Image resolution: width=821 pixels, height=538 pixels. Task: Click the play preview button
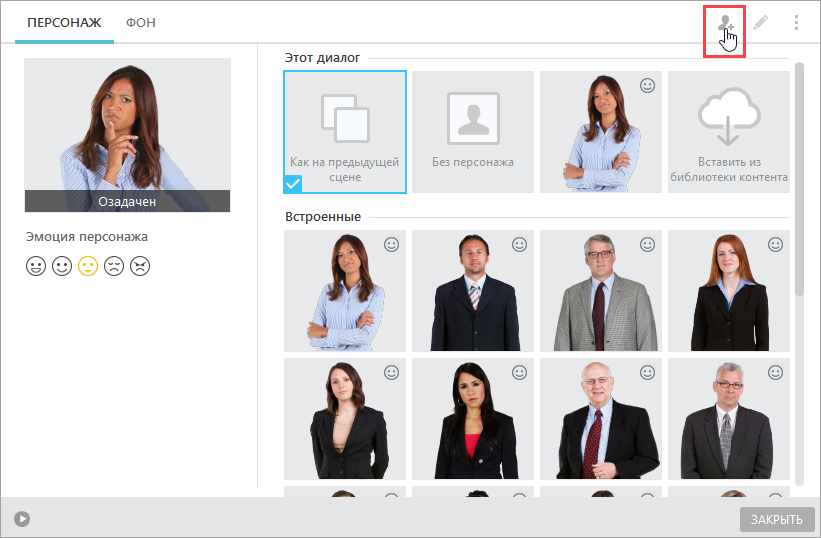click(x=22, y=519)
